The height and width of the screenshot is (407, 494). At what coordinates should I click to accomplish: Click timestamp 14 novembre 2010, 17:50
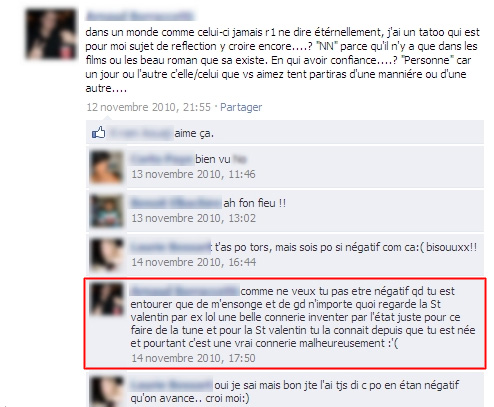tap(193, 358)
